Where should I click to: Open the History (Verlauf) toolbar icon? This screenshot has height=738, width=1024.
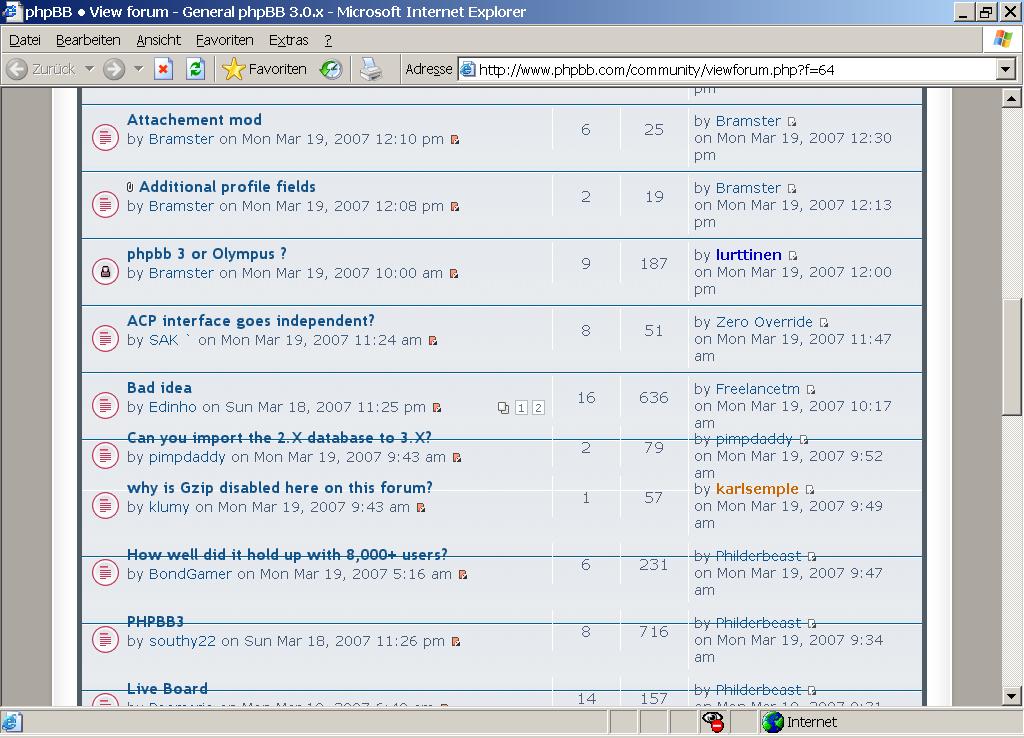click(330, 69)
